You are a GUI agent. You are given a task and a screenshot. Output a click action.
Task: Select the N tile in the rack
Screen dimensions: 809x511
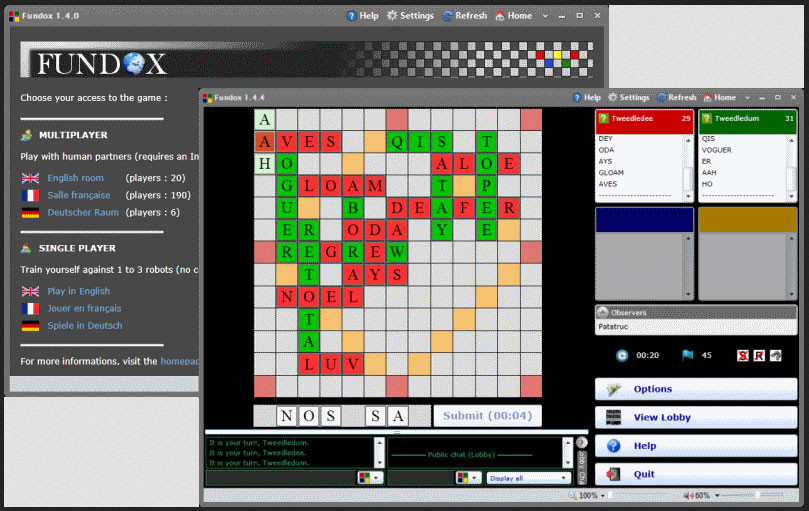(287, 416)
